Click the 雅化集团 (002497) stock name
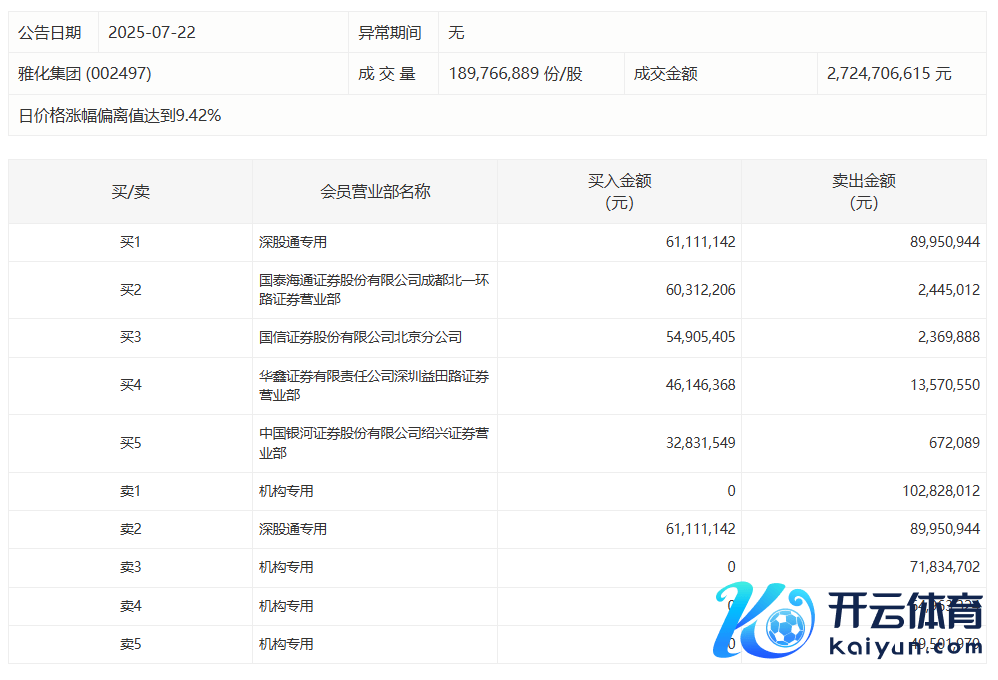The width and height of the screenshot is (998, 680). pos(85,74)
